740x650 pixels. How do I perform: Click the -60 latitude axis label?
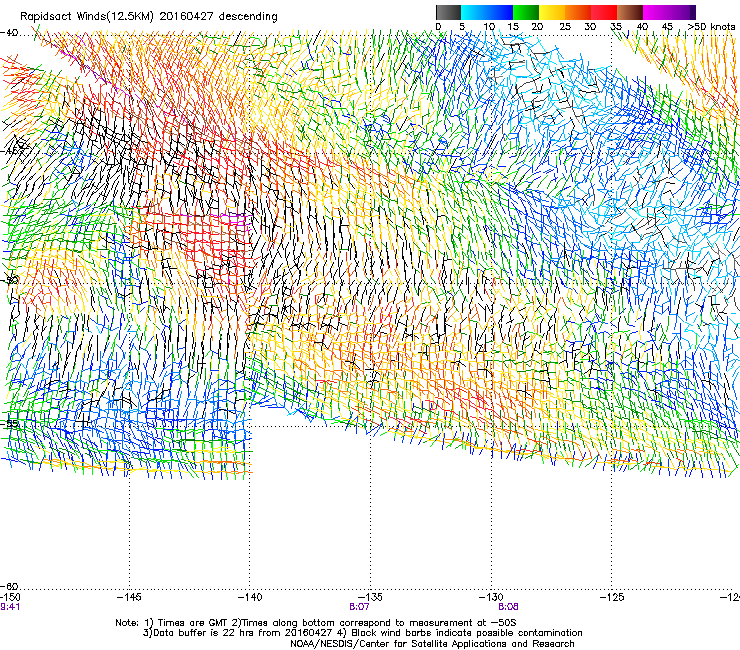[9, 586]
